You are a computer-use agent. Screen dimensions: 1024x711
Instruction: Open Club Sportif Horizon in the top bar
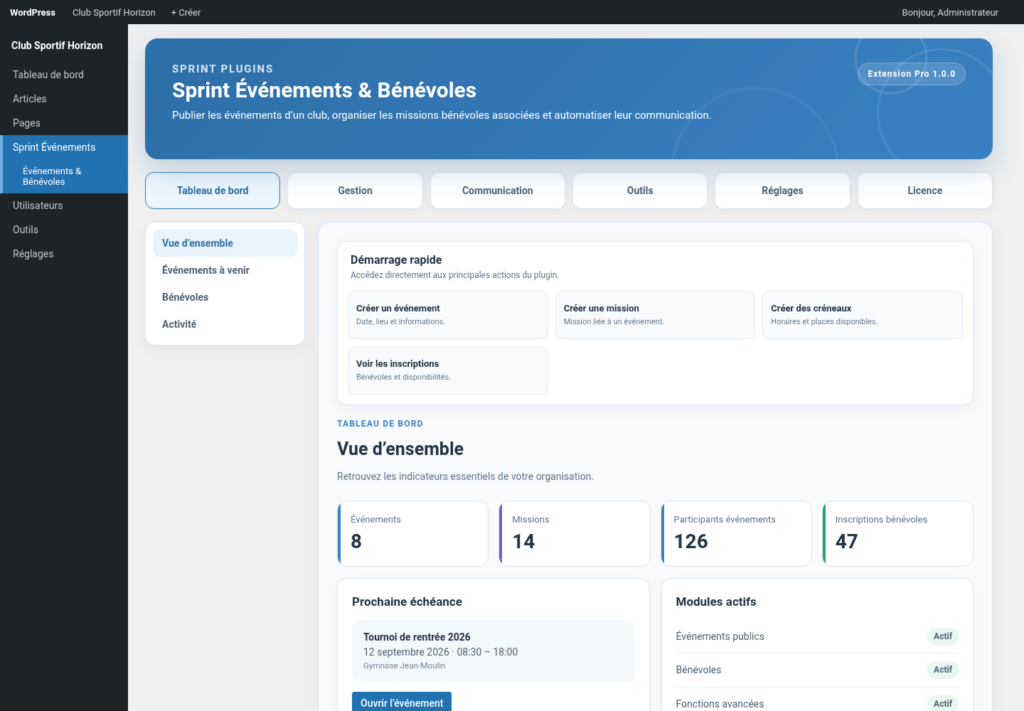click(x=114, y=12)
